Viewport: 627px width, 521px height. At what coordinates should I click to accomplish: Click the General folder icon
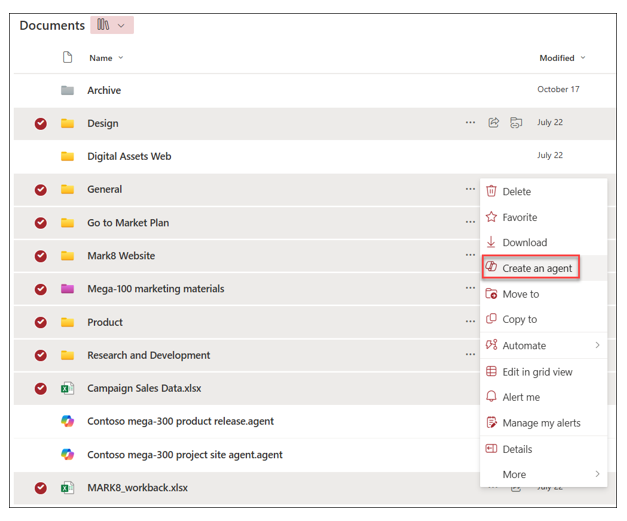tap(67, 189)
